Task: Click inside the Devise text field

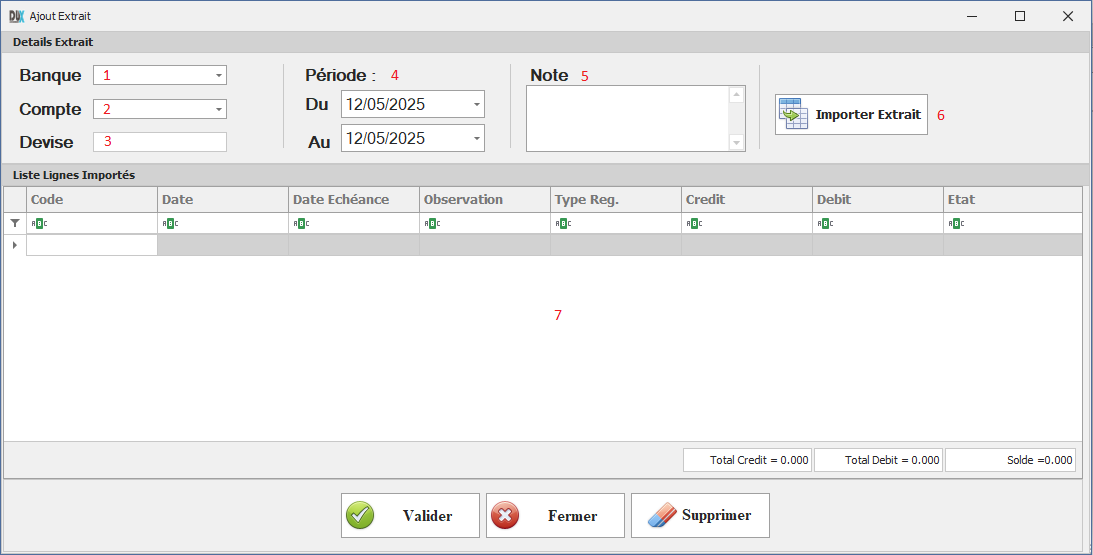Action: 160,142
